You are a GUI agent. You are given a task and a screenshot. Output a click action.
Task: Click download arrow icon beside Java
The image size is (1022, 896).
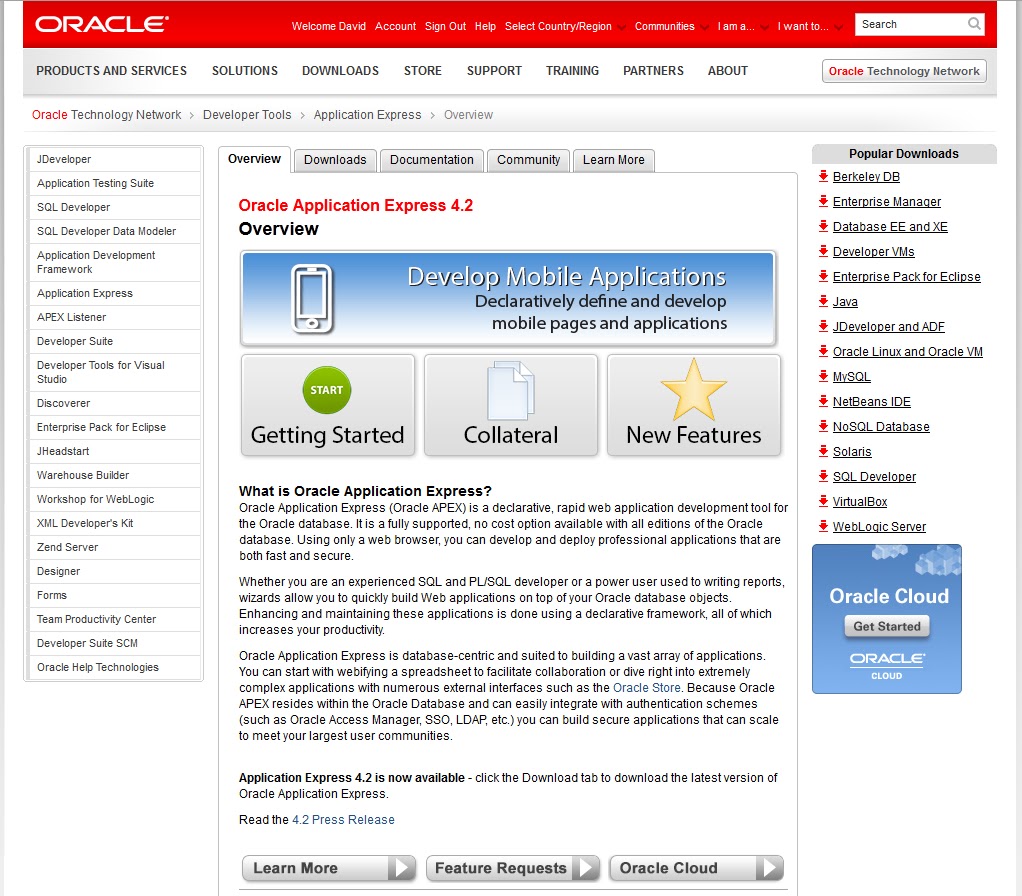[823, 301]
